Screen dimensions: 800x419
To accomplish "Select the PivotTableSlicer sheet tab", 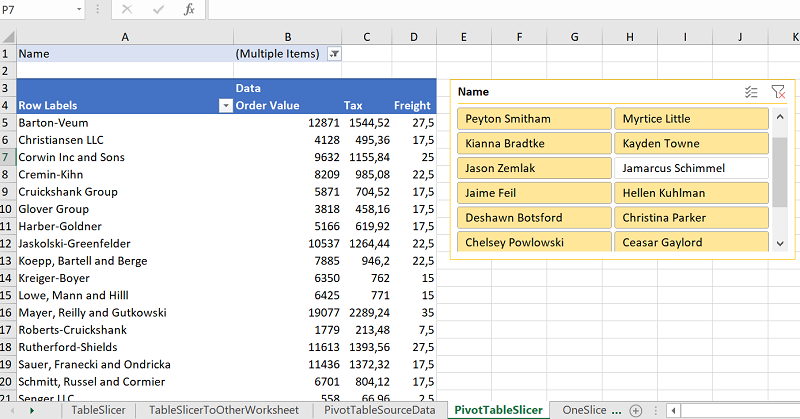I will point(498,410).
